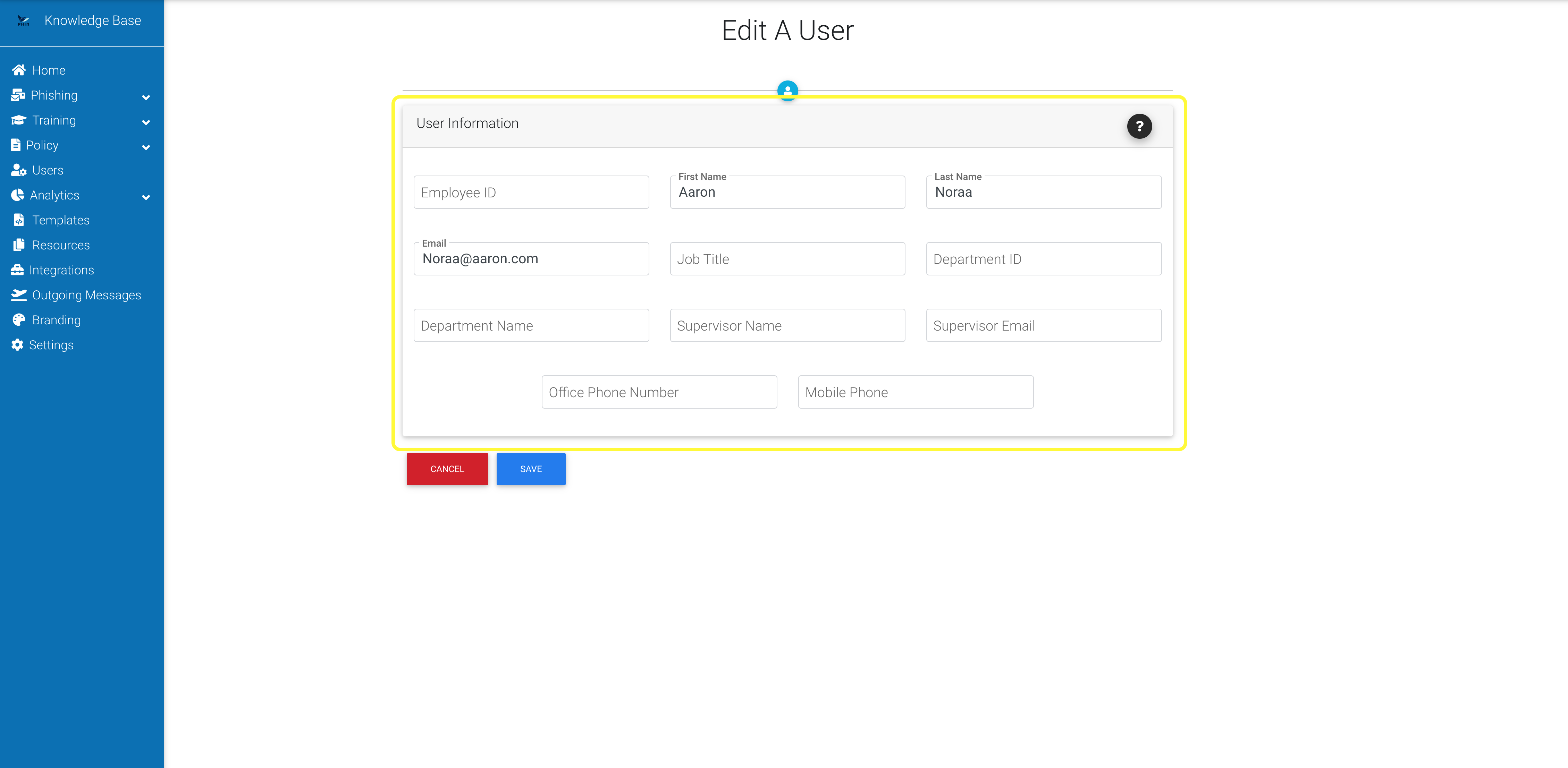Focus the Email field with Noraa@aaron.com
1568x768 pixels.
tap(531, 259)
